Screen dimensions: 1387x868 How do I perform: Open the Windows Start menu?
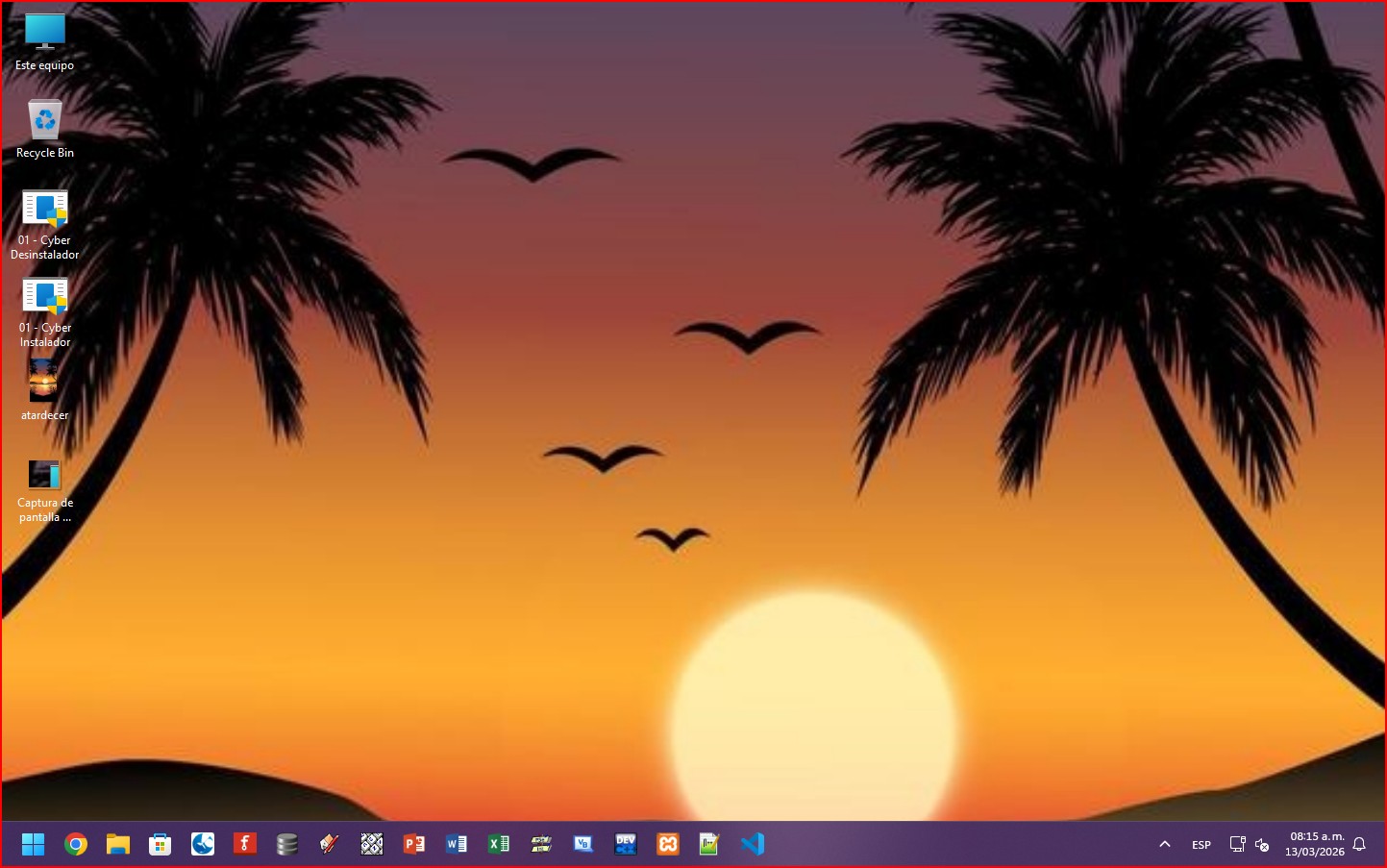pos(34,844)
